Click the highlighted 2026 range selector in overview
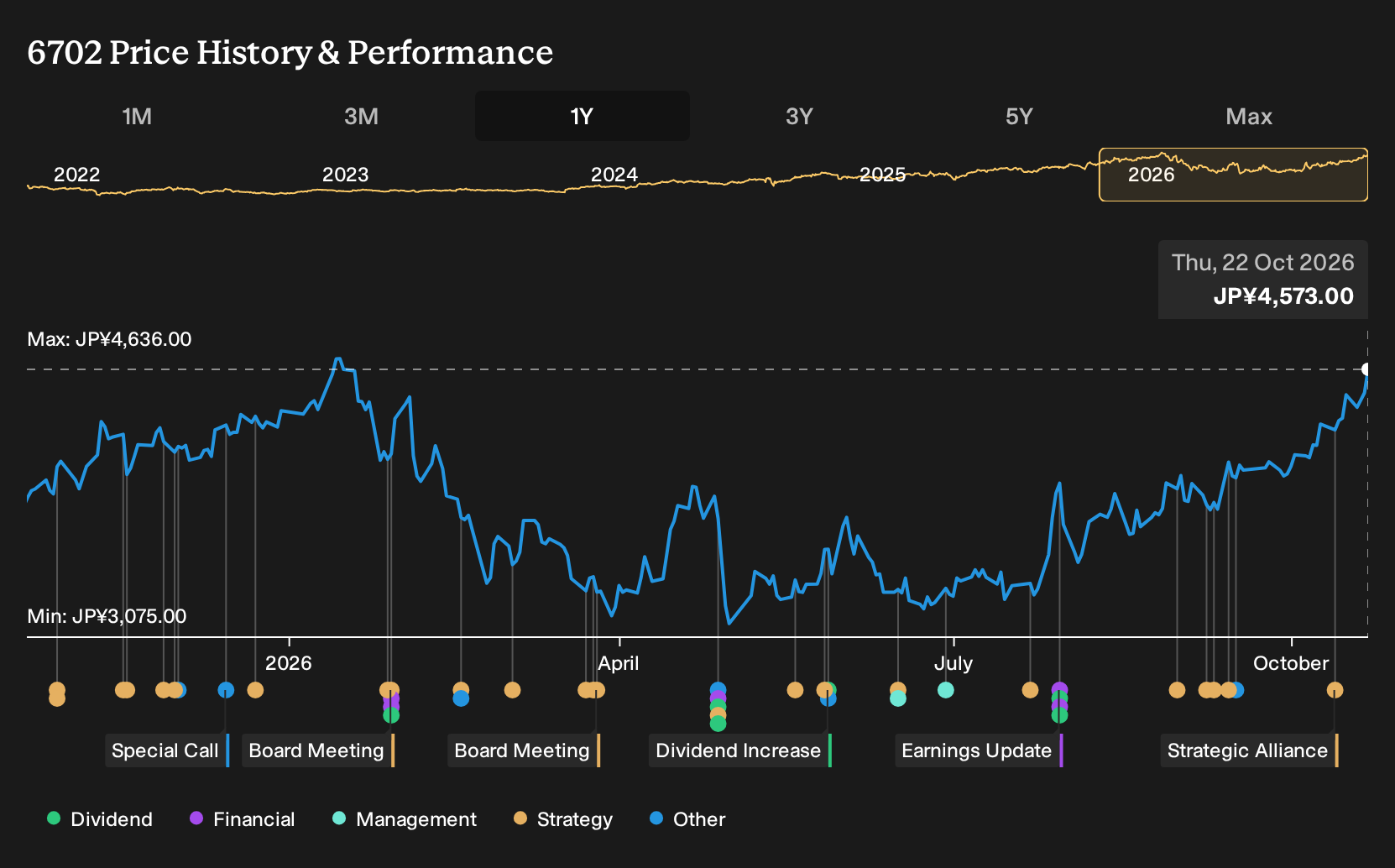This screenshot has width=1395, height=868. [1233, 175]
